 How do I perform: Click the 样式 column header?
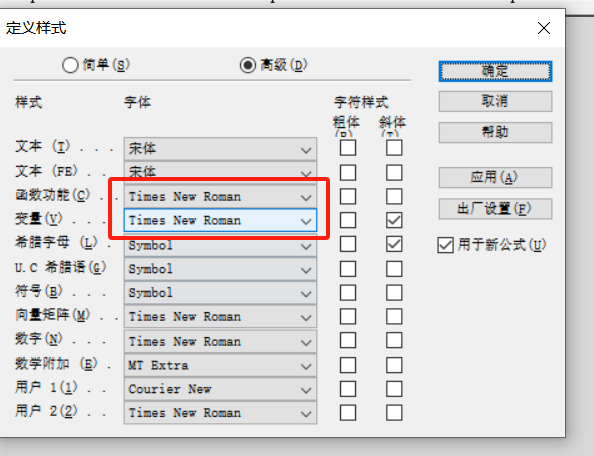pos(28,102)
